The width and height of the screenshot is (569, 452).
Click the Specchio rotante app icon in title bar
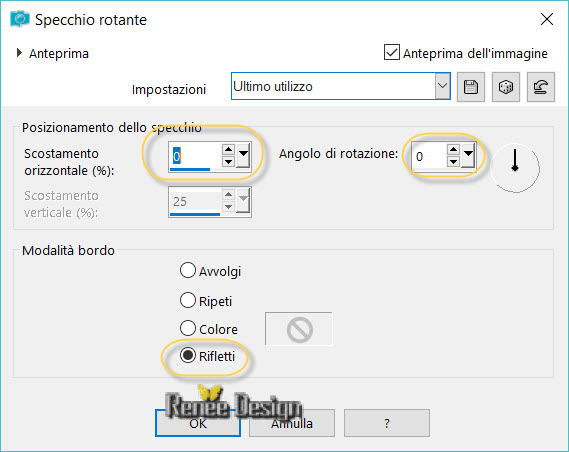(20, 19)
